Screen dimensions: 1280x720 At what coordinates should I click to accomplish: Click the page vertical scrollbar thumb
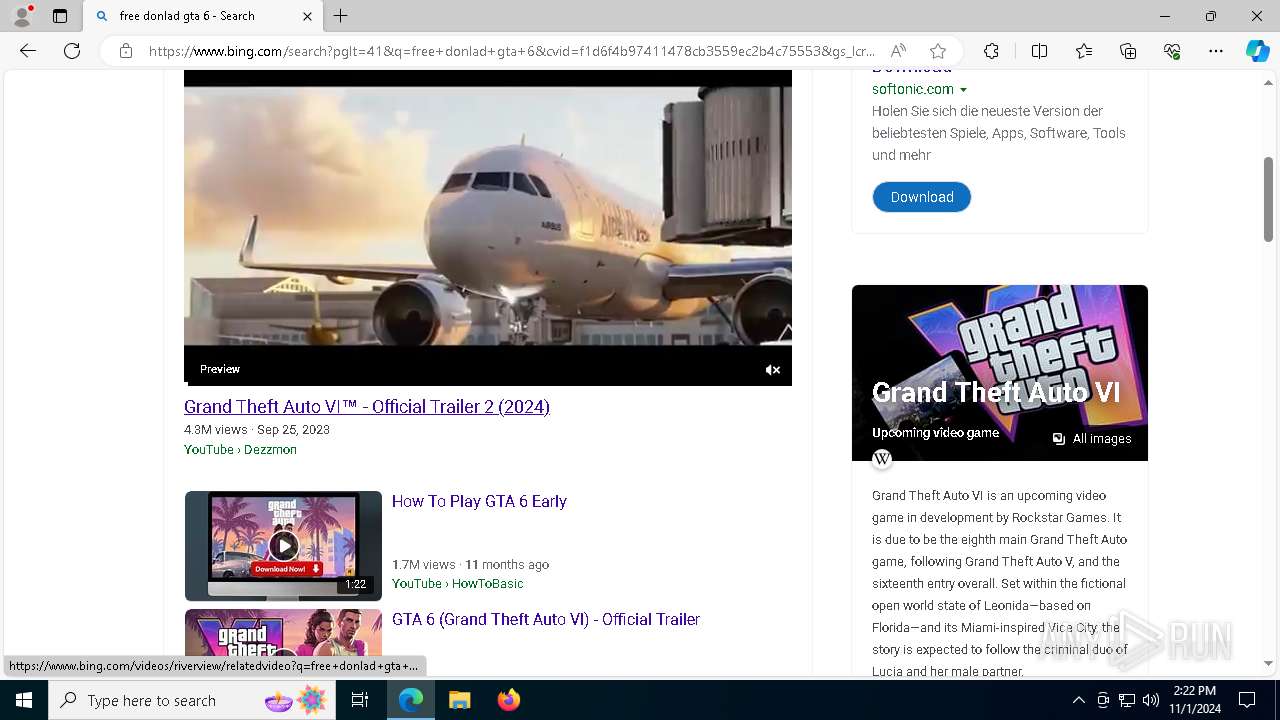tap(1268, 199)
